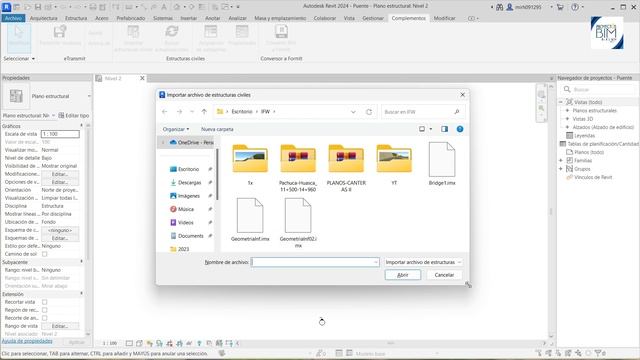Select the YT folder

click(394, 164)
